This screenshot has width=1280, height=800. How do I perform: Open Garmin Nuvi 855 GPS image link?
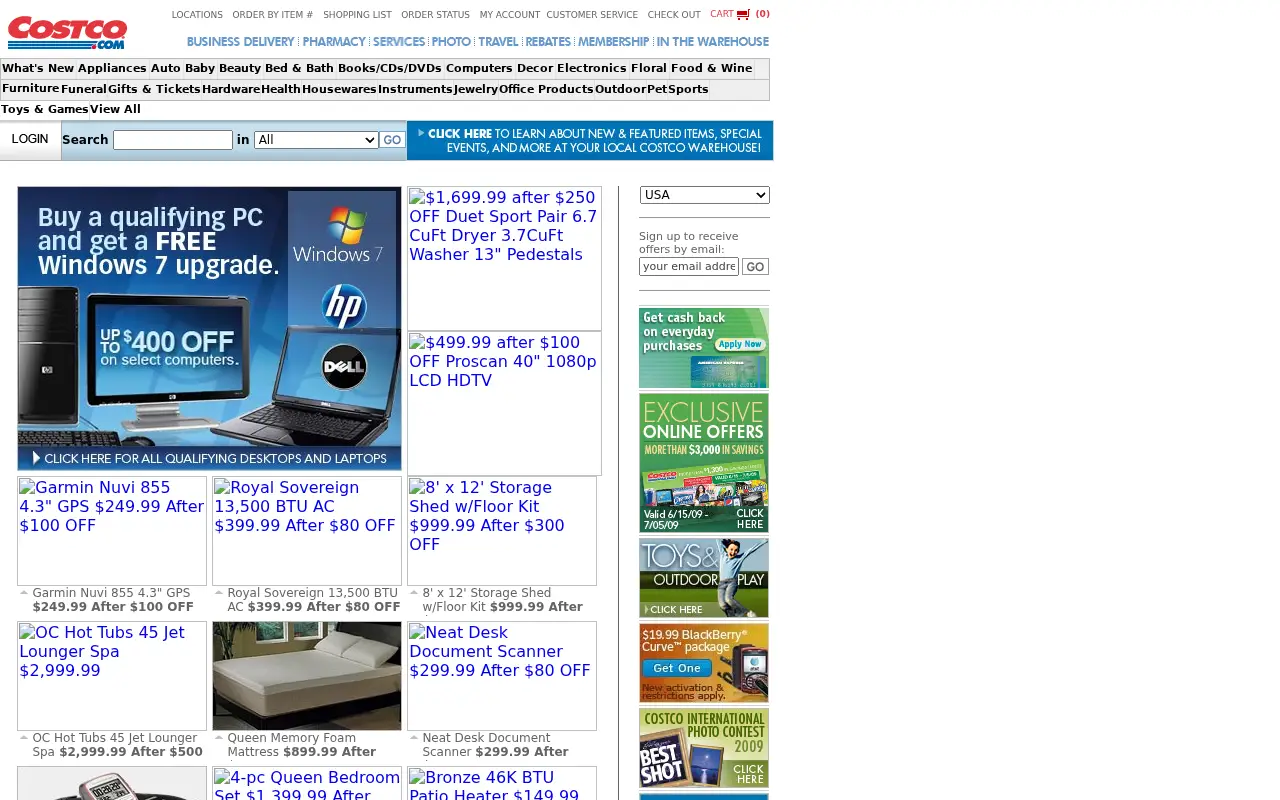(x=112, y=531)
